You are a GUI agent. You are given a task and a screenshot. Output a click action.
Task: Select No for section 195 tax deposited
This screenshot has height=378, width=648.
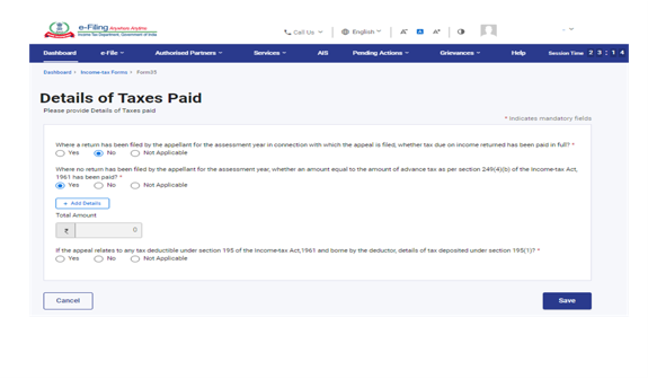(x=98, y=259)
